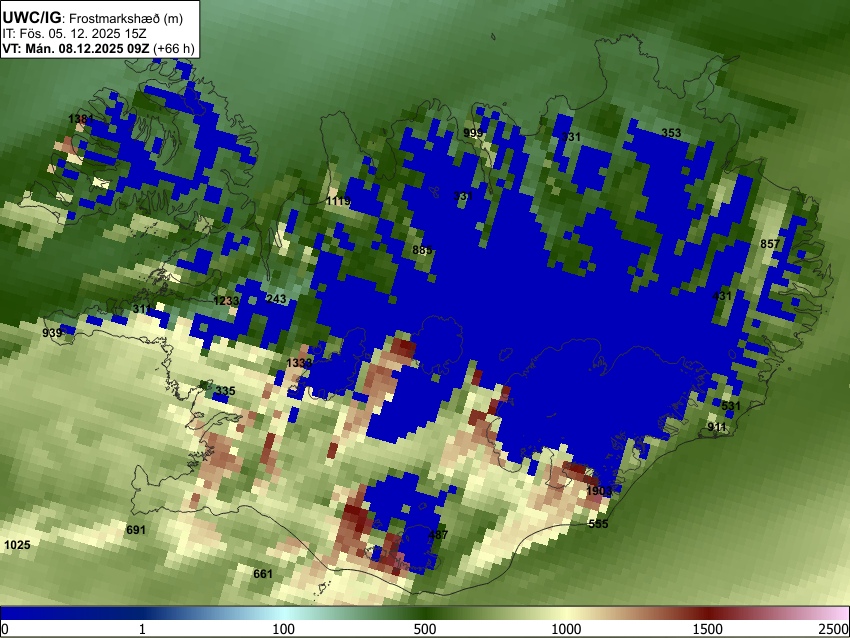Click the 857 value on the east coast

click(770, 244)
